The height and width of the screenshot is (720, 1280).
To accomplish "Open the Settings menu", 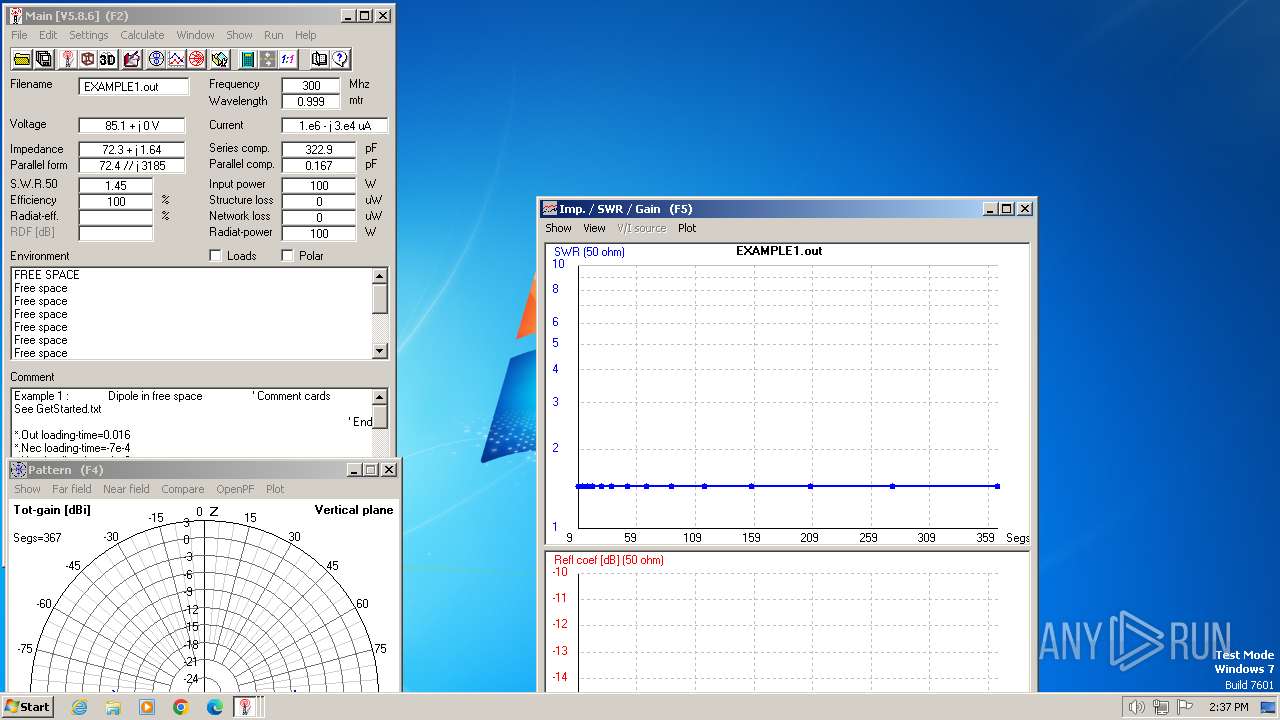I will (x=89, y=35).
